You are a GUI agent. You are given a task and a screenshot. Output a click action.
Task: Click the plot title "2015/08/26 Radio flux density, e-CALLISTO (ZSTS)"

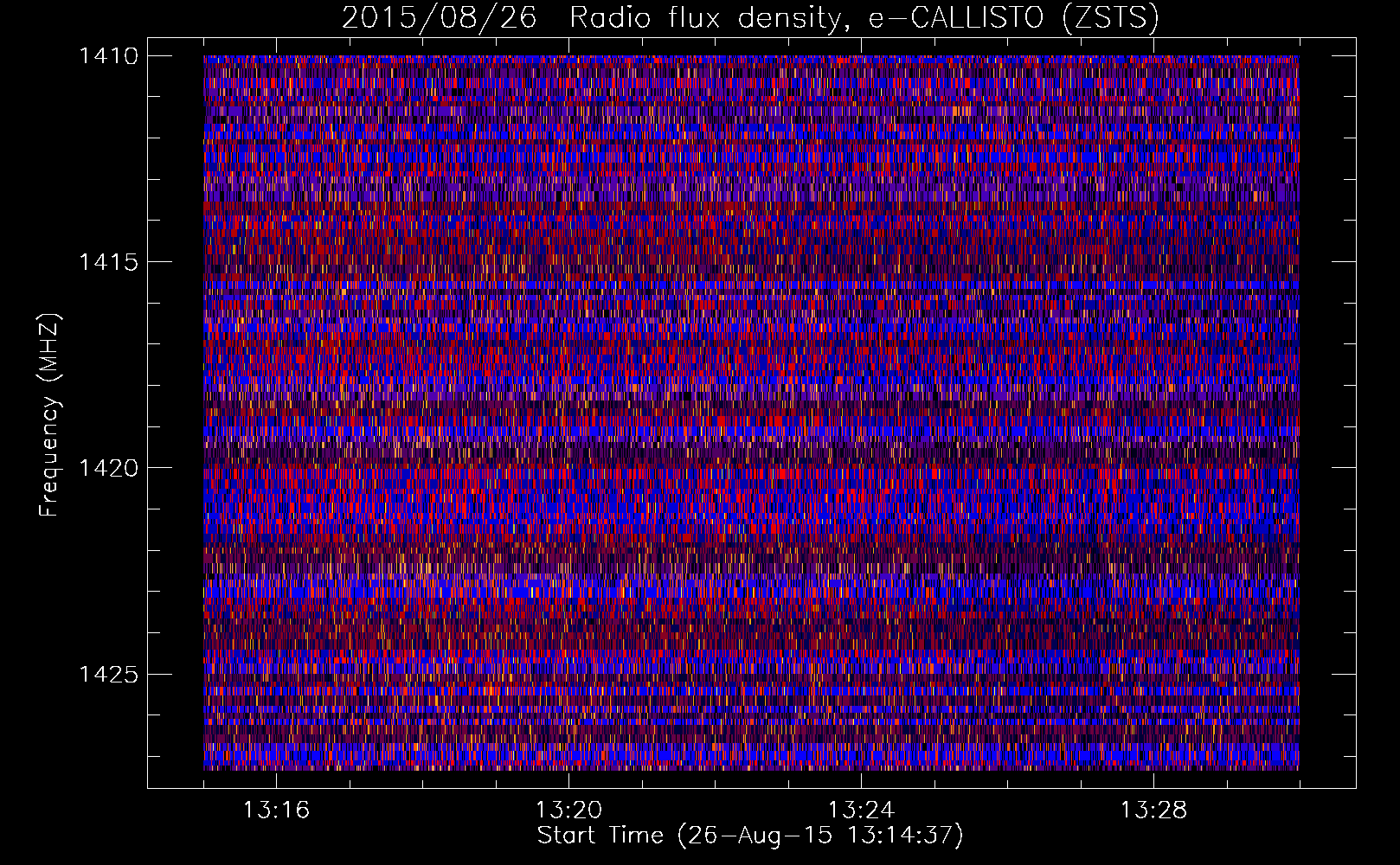click(750, 18)
